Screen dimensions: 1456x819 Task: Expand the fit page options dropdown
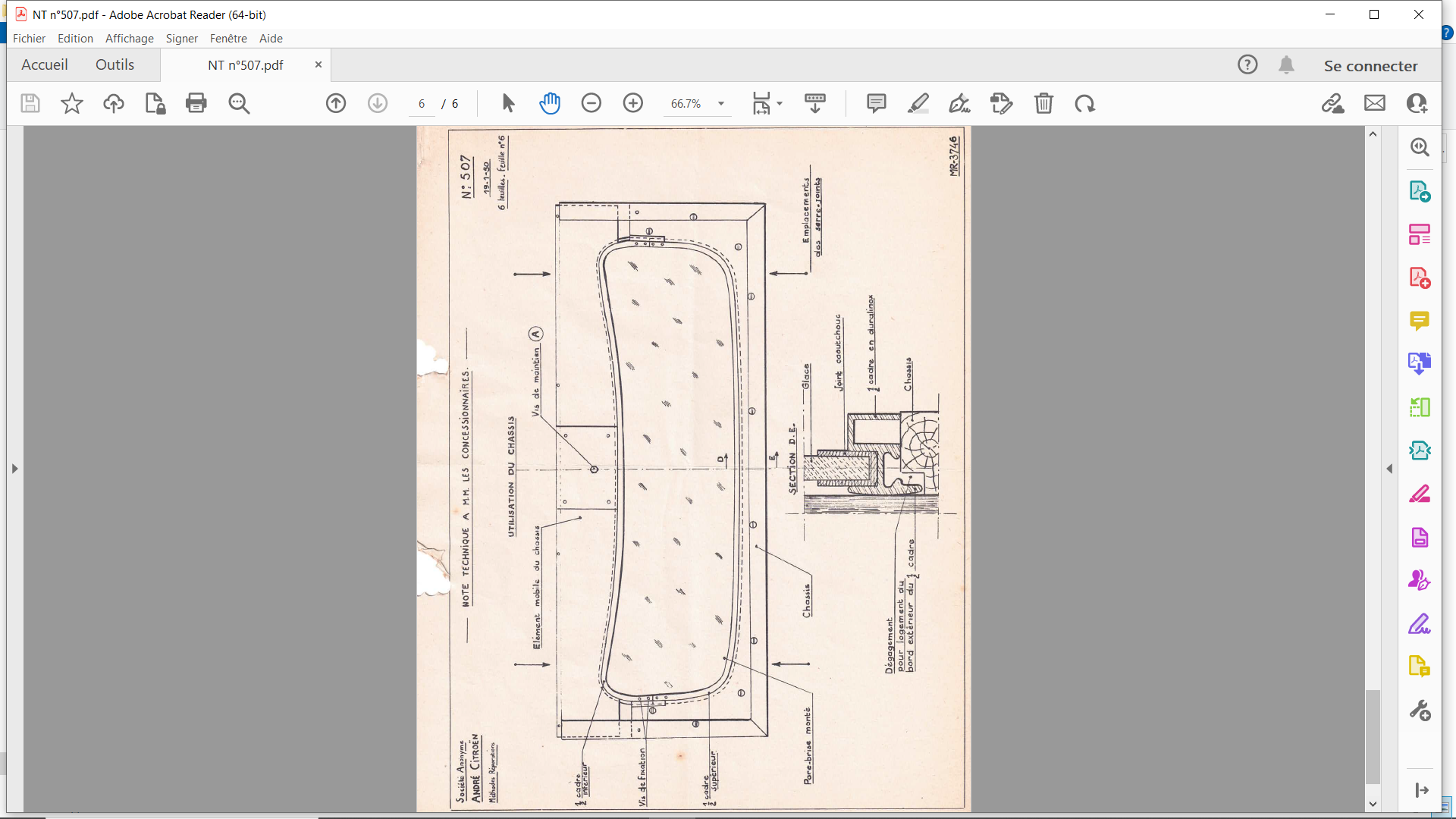780,104
